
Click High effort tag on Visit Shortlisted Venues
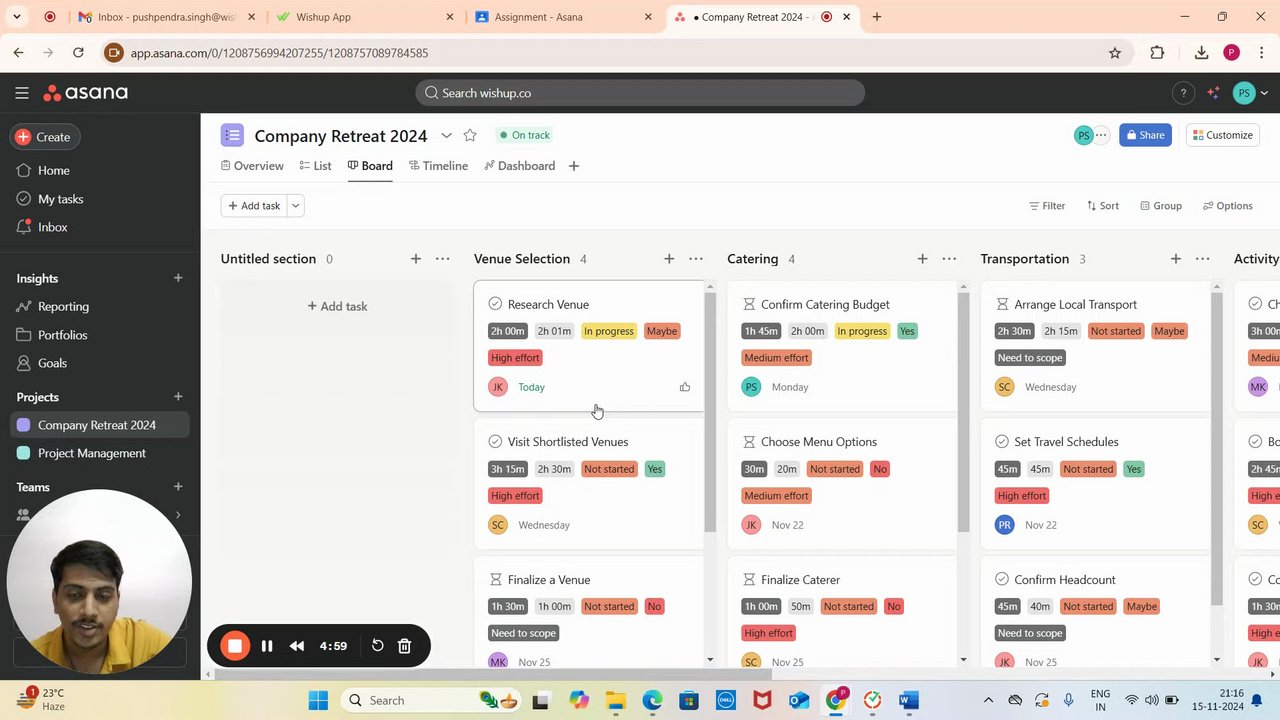(x=515, y=496)
